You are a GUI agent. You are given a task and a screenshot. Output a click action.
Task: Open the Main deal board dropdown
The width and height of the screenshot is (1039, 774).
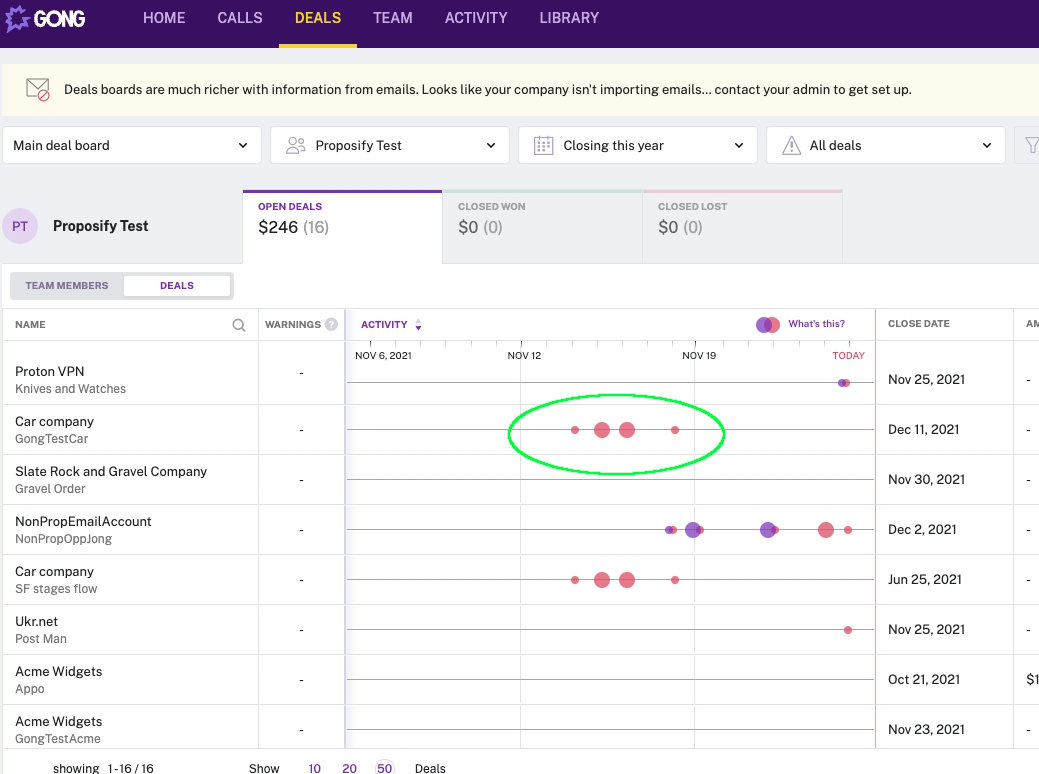[x=131, y=145]
